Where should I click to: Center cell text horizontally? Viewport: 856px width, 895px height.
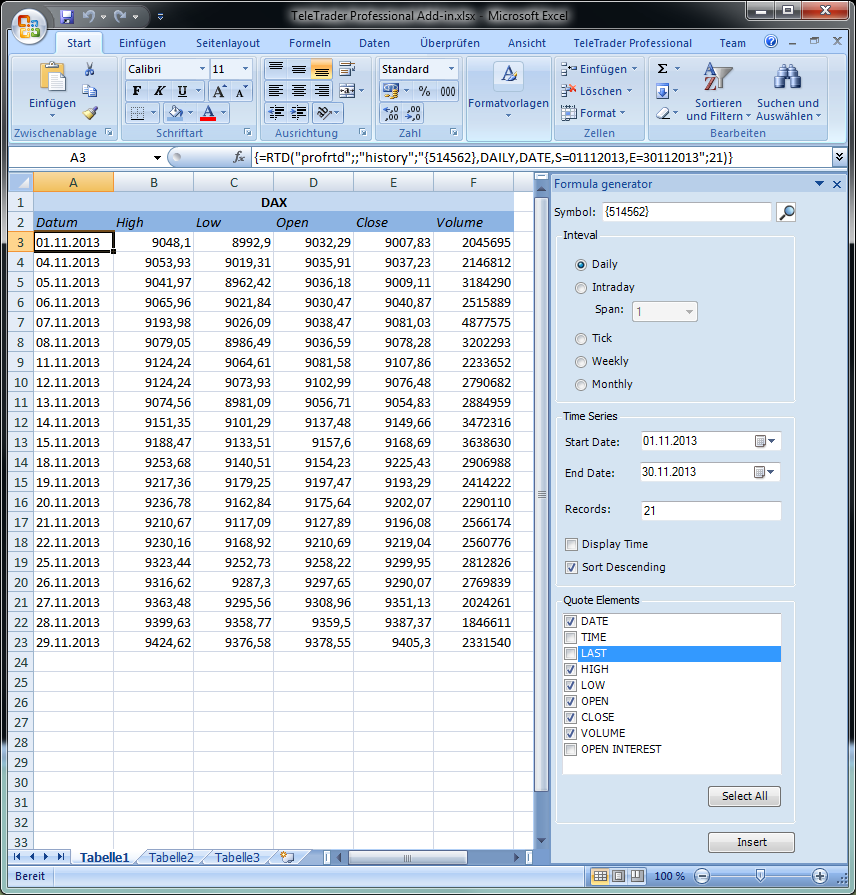(x=298, y=91)
